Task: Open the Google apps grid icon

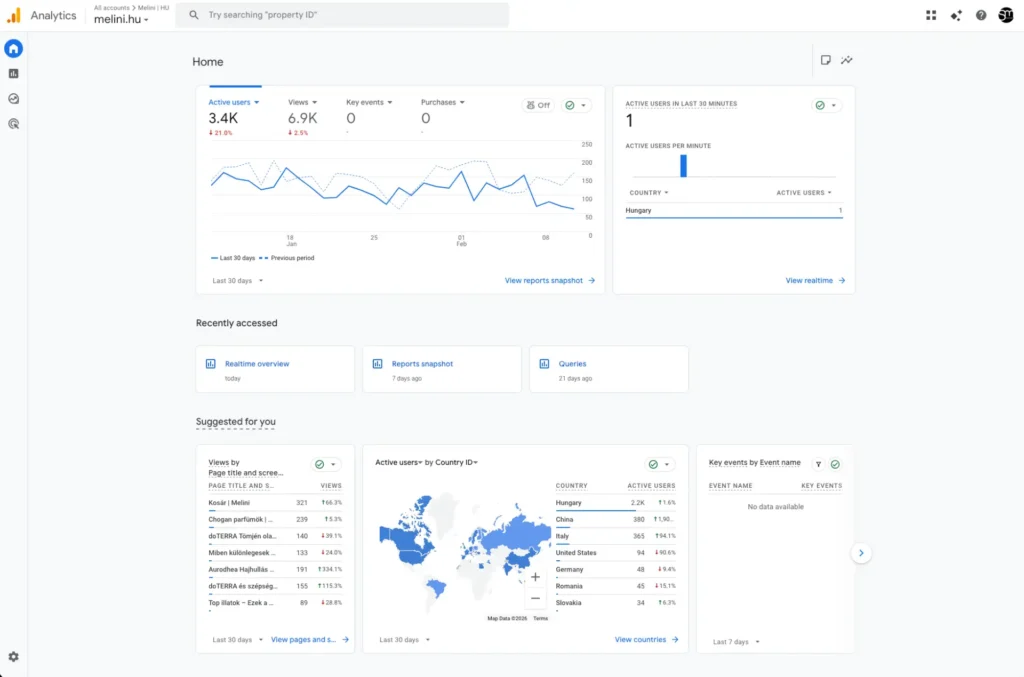Action: point(931,15)
